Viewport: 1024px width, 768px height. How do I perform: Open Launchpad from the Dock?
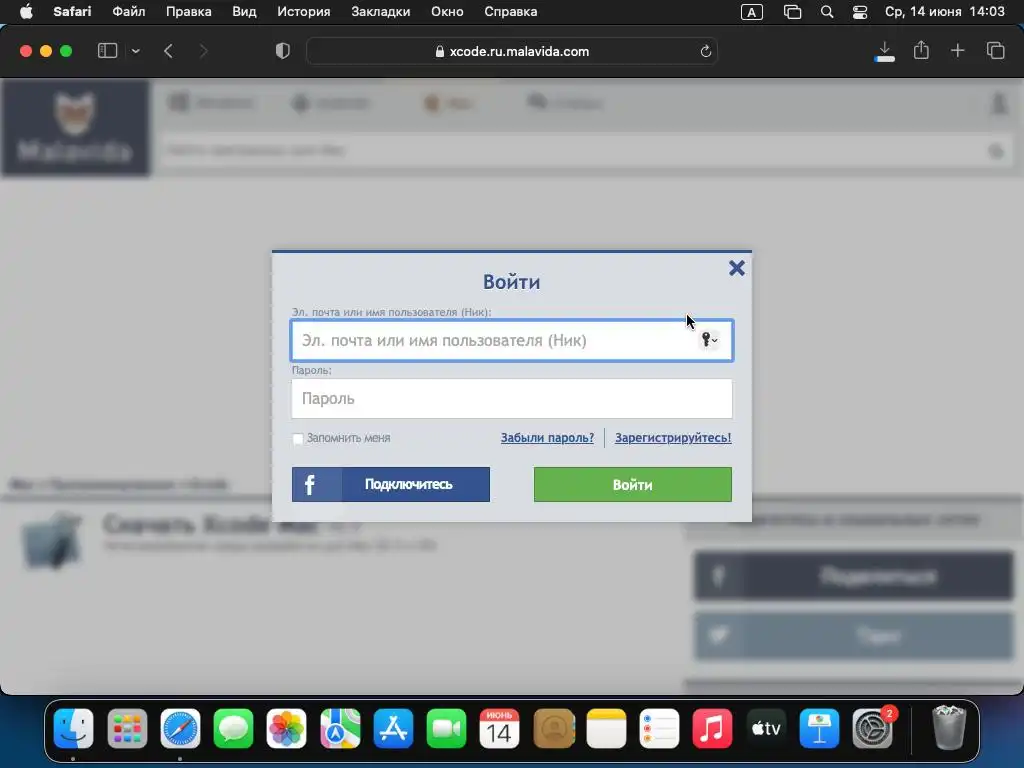(x=127, y=728)
